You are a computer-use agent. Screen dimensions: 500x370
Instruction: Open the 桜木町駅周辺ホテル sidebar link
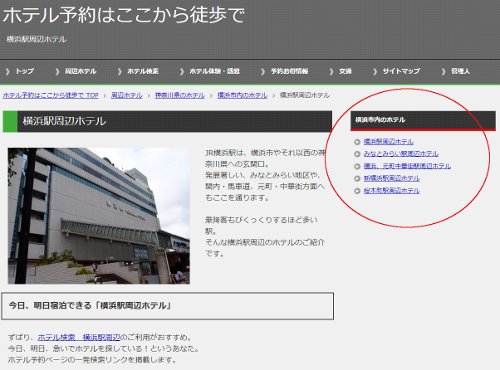tap(392, 191)
